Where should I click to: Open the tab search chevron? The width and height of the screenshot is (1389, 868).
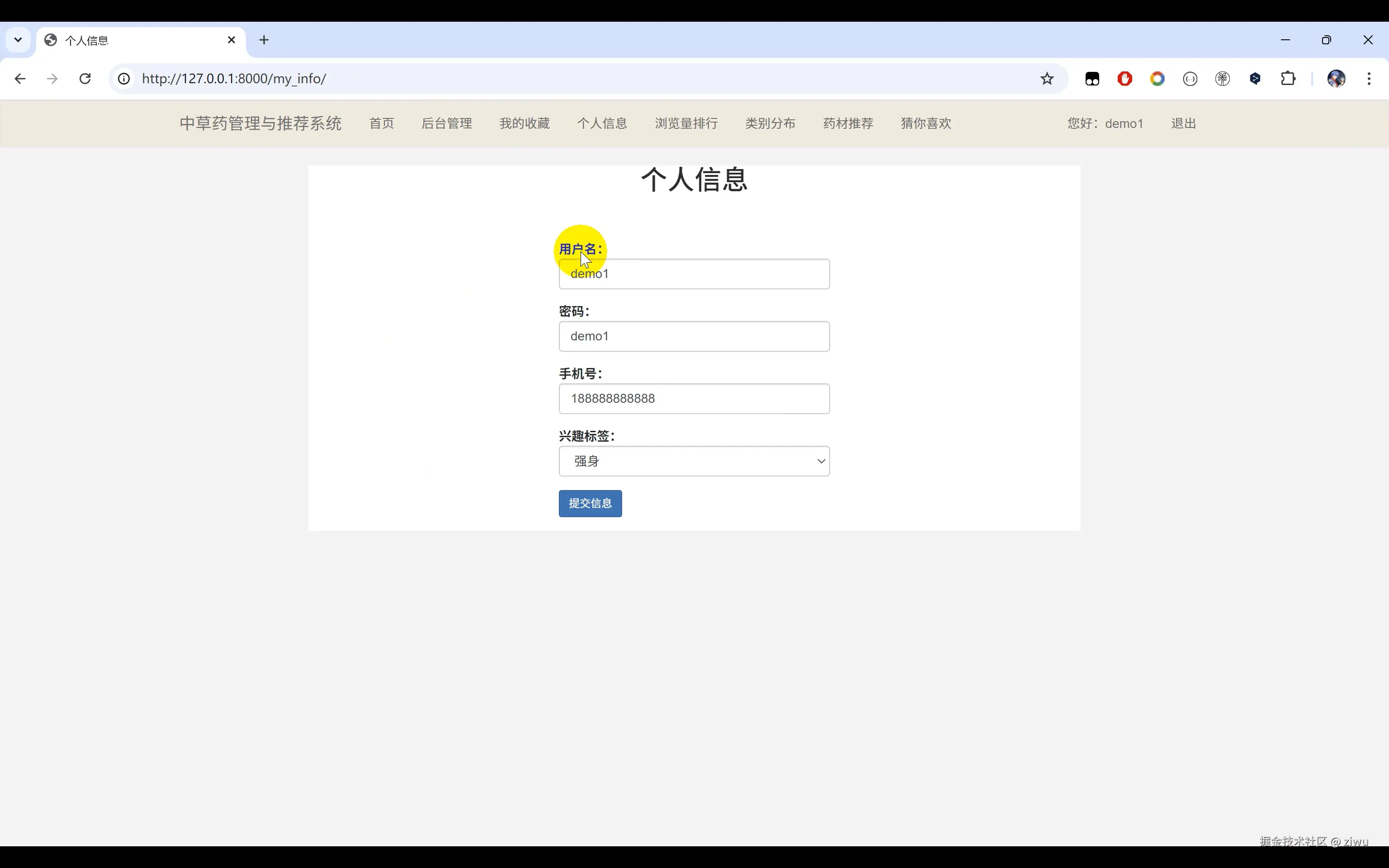[18, 40]
